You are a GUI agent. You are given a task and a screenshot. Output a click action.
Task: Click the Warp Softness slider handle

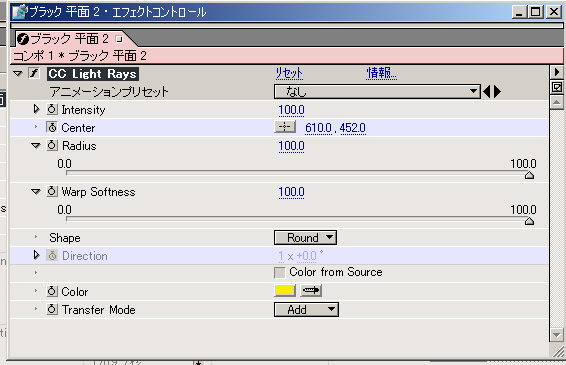point(529,221)
